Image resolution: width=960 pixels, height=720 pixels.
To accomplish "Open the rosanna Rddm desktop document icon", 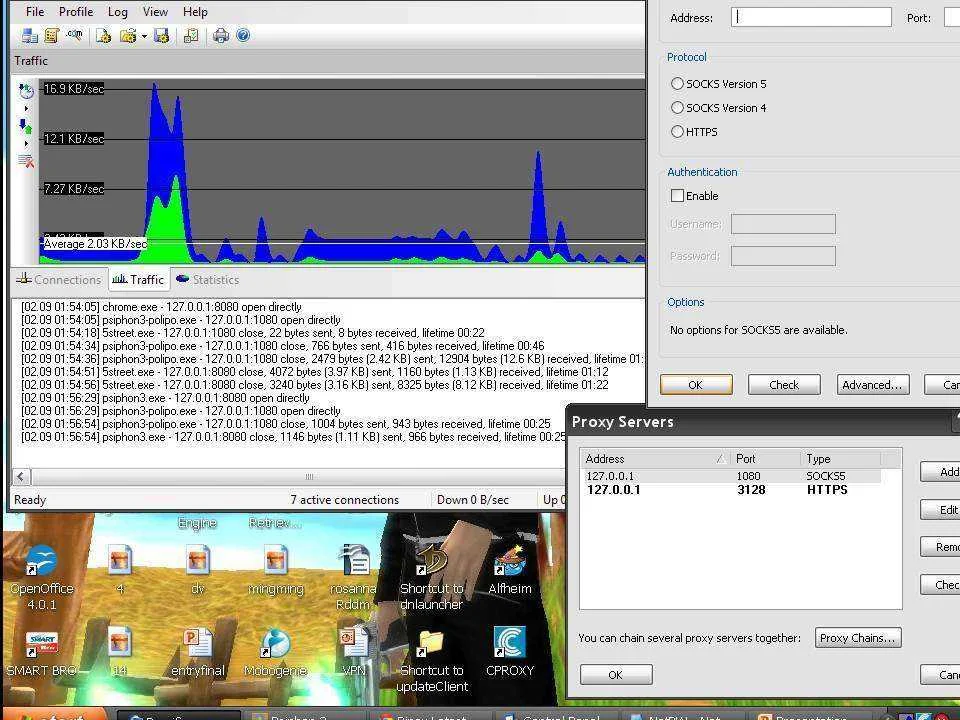I will point(354,560).
